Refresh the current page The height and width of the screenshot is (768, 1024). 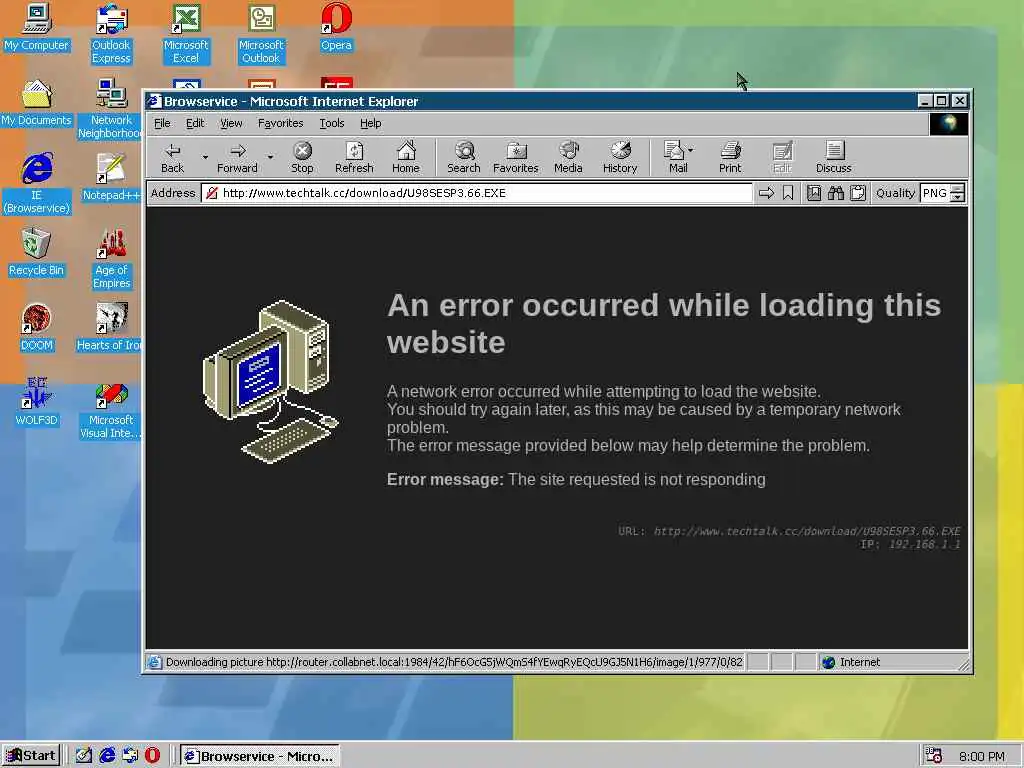pos(354,157)
